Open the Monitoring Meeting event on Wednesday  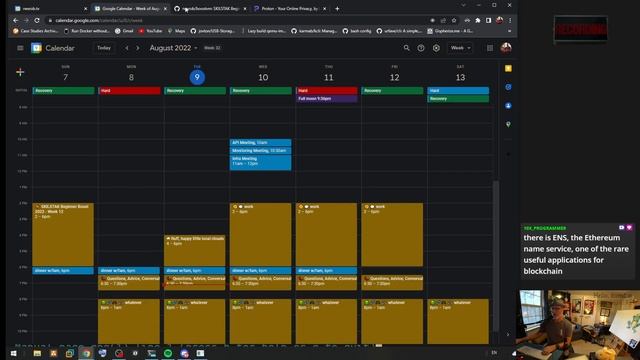tap(260, 151)
